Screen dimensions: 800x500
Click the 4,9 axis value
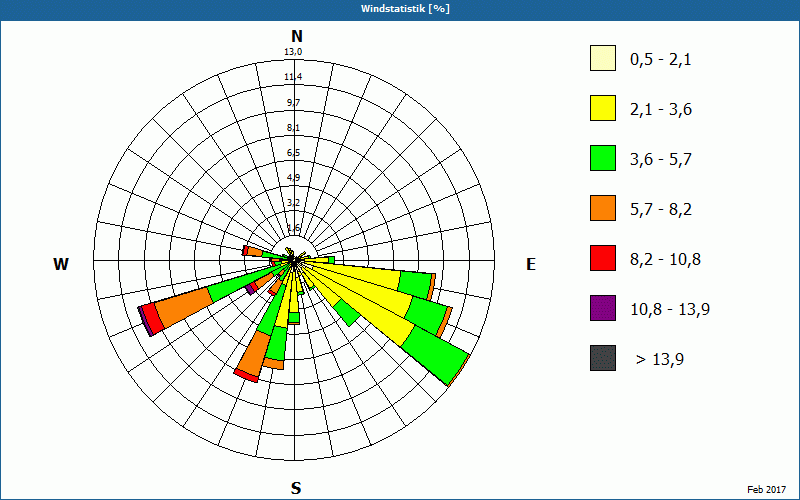coord(293,178)
